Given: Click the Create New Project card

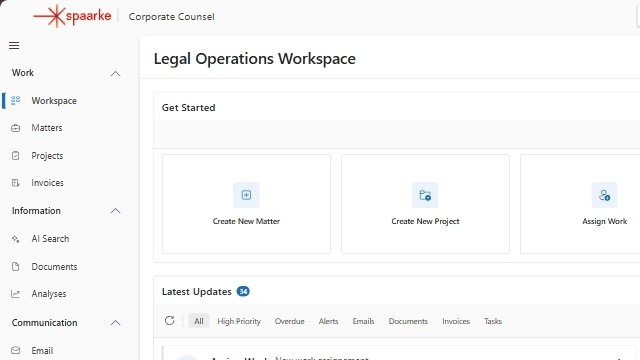Looking at the screenshot, I should click(425, 204).
